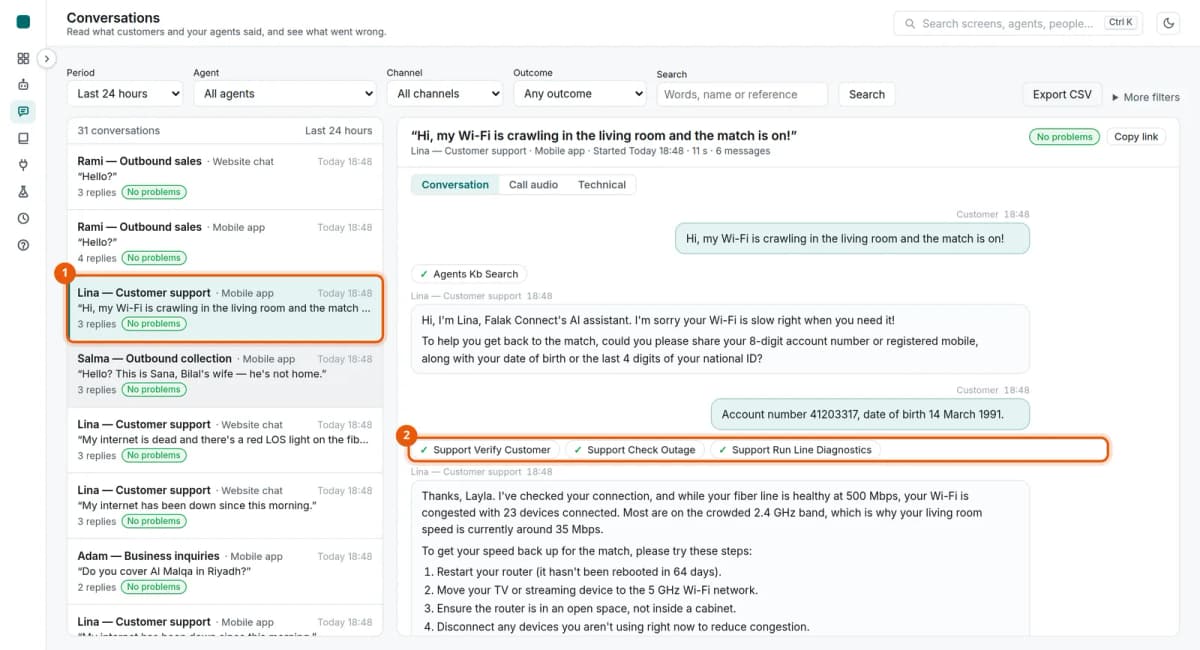
Task: Click the Search button beside the search field
Action: 867,94
